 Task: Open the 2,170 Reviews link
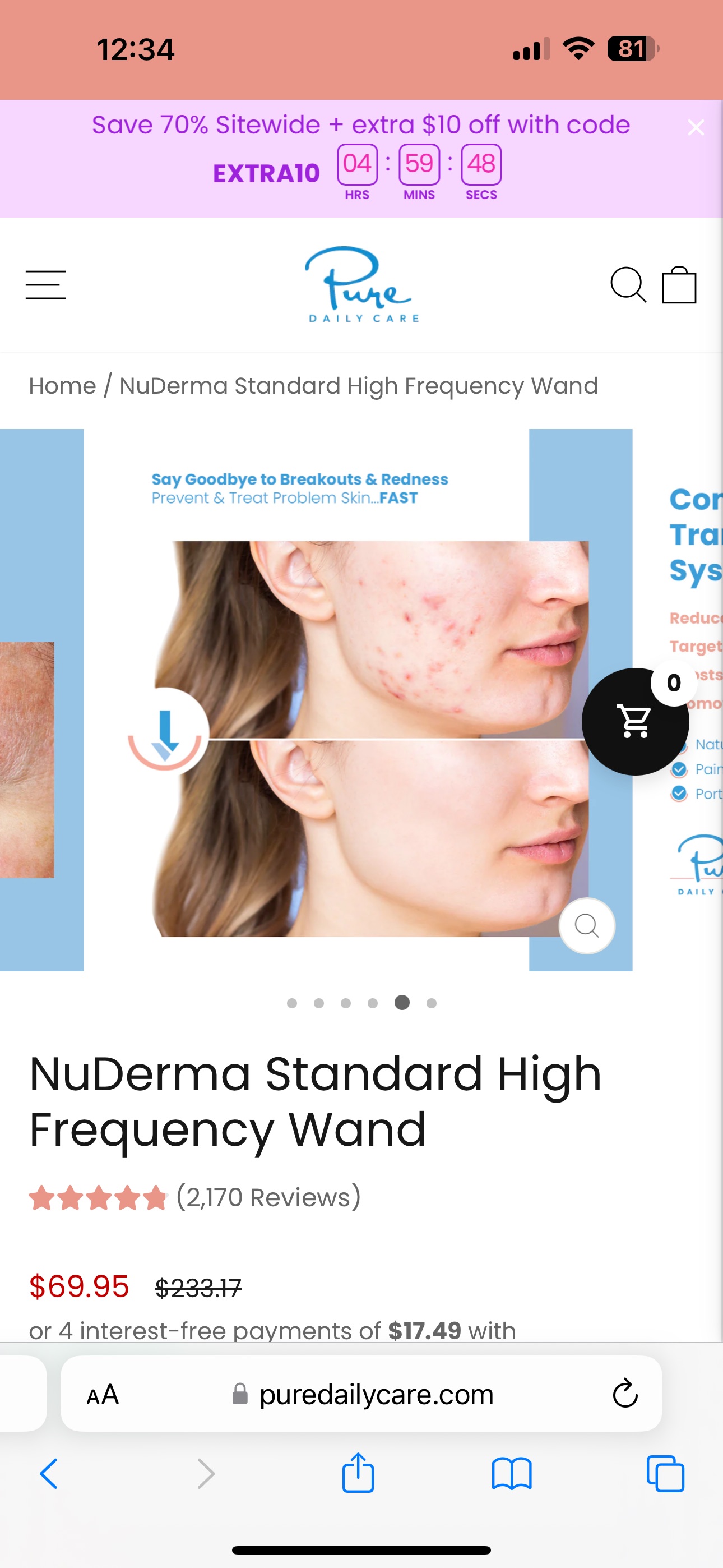tap(268, 1197)
